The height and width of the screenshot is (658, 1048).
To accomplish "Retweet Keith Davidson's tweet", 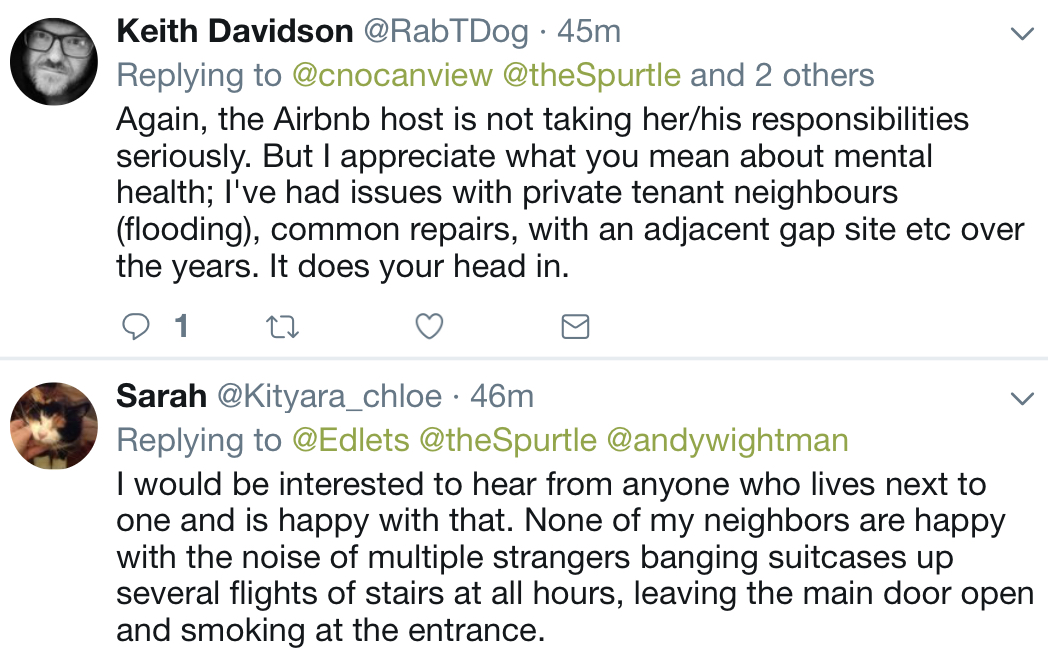I will pyautogui.click(x=282, y=327).
